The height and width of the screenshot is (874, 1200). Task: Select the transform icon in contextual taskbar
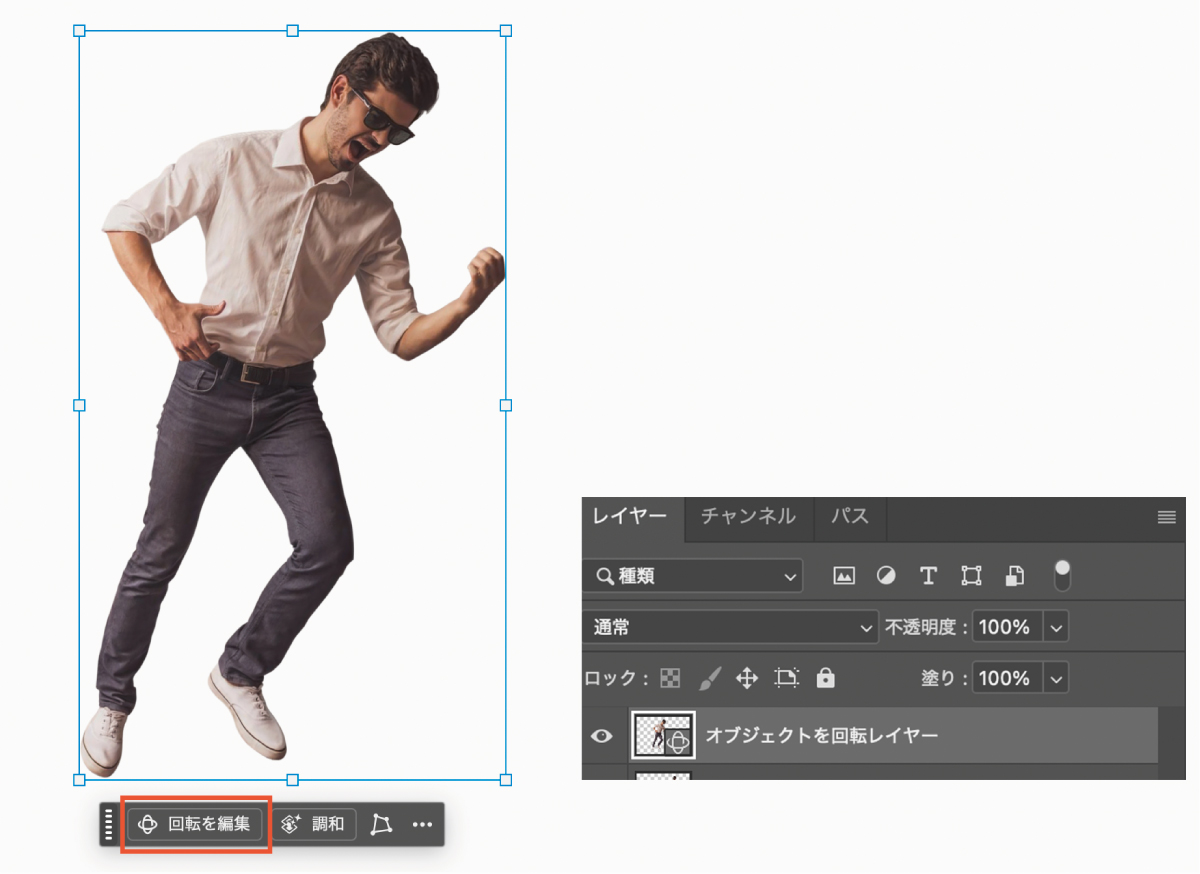point(381,824)
